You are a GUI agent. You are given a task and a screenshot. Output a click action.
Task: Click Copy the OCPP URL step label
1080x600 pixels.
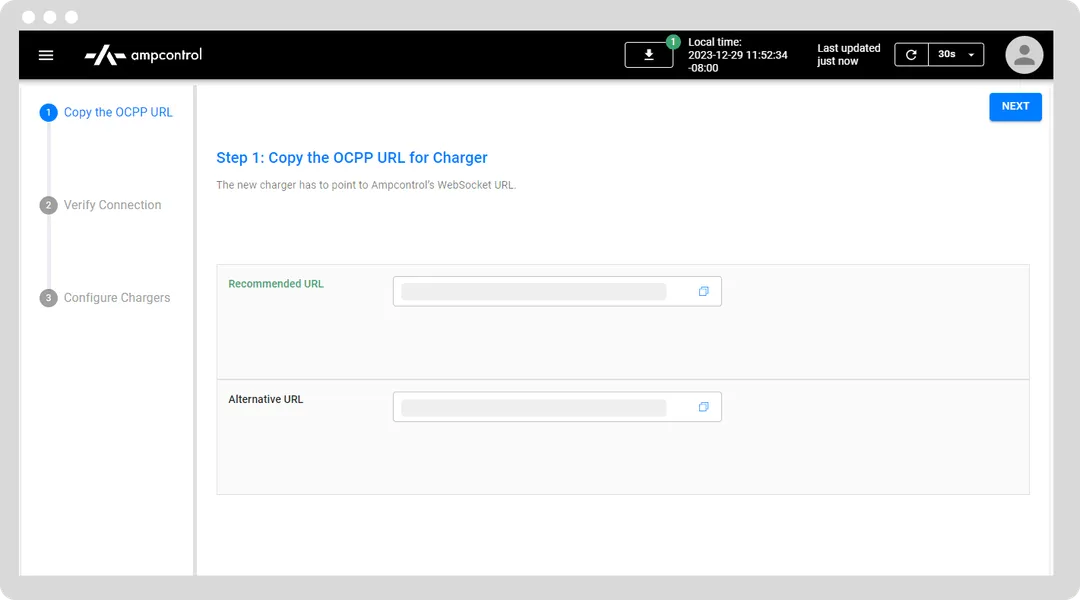pyautogui.click(x=116, y=112)
